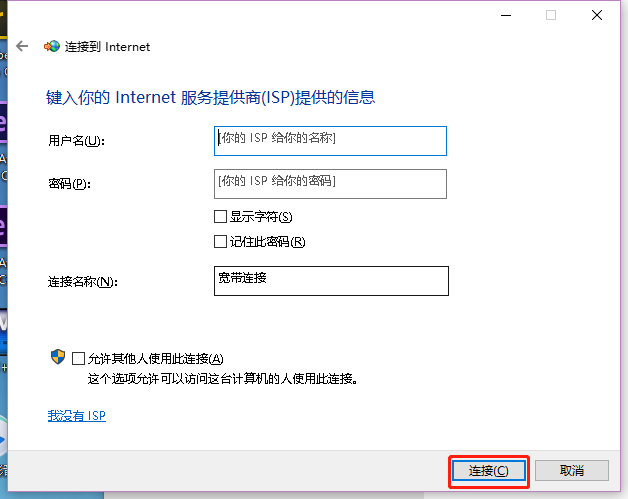628x499 pixels.
Task: Click the 连接到 Internet title text
Action: pos(108,47)
